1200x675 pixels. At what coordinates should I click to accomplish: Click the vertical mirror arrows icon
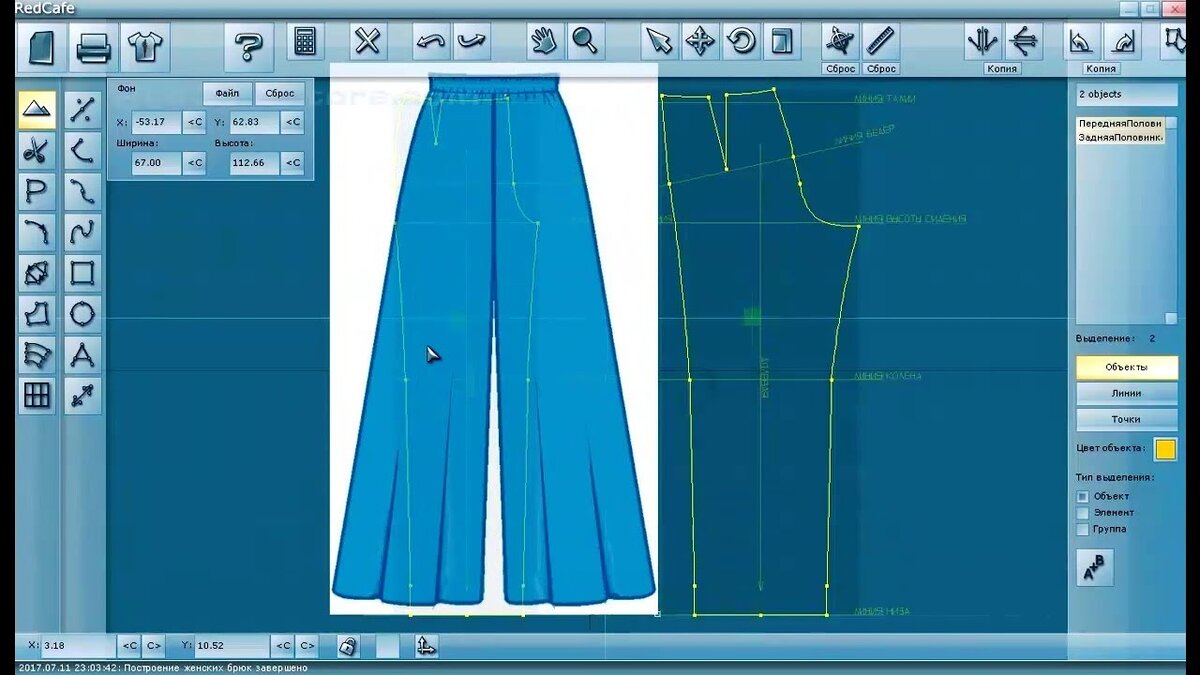point(983,42)
